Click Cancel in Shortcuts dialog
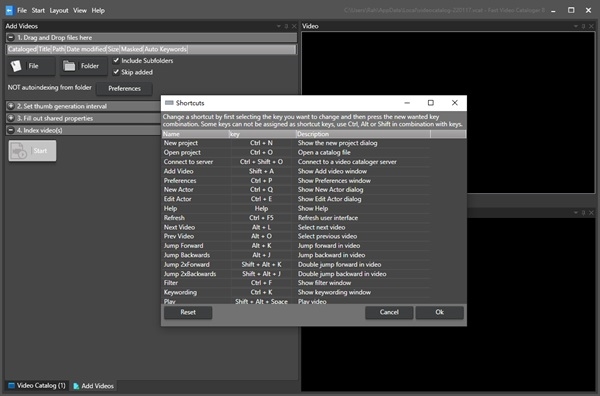600x396 pixels. click(389, 312)
